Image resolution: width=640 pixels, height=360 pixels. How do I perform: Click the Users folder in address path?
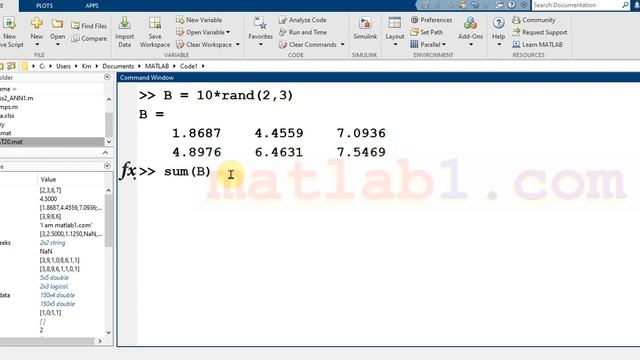point(63,66)
